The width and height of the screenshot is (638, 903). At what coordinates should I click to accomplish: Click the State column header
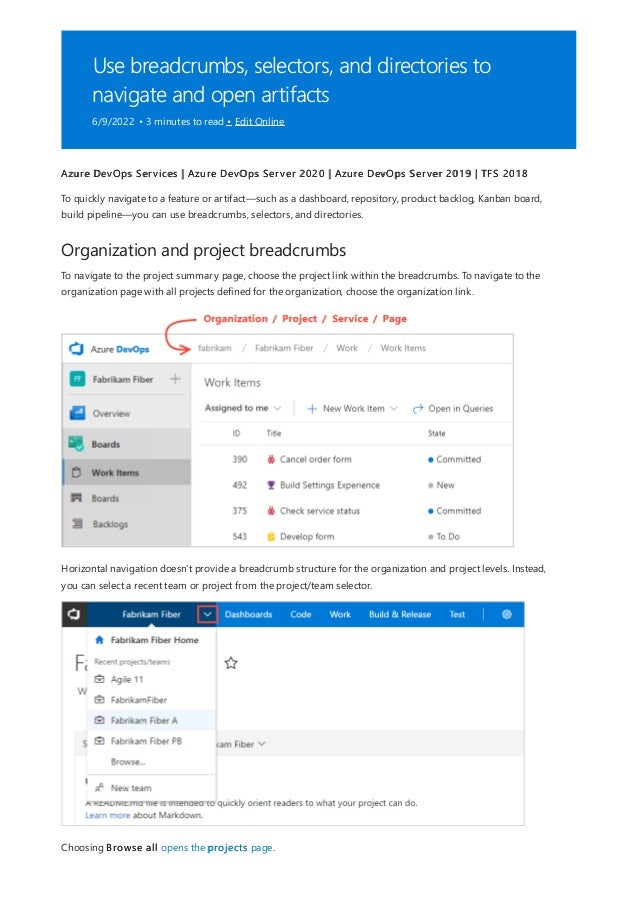436,433
